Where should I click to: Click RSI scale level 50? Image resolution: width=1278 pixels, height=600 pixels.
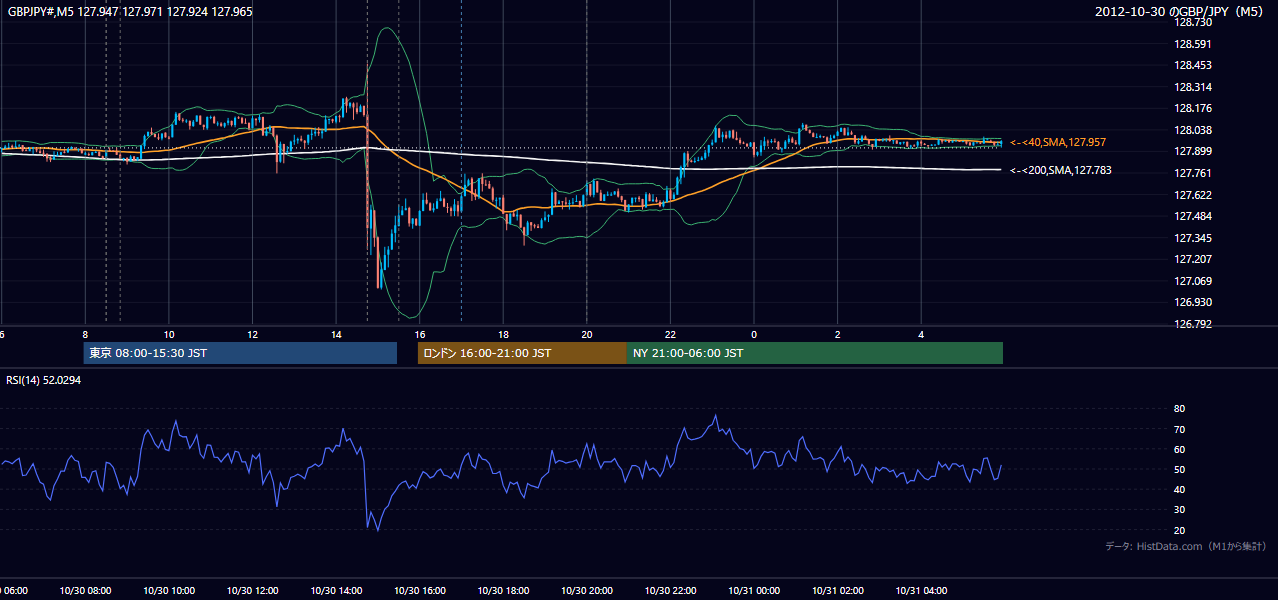click(1180, 469)
